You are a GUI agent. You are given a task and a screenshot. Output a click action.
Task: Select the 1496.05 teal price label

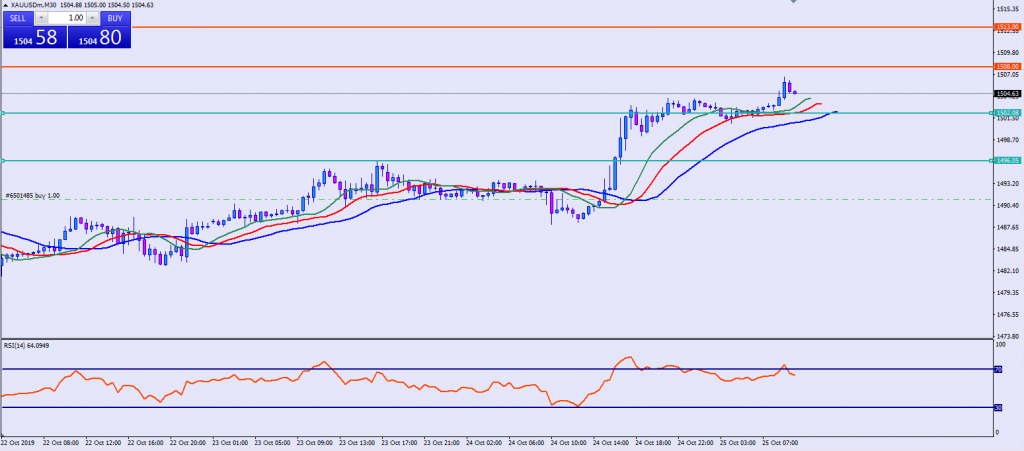[1006, 160]
